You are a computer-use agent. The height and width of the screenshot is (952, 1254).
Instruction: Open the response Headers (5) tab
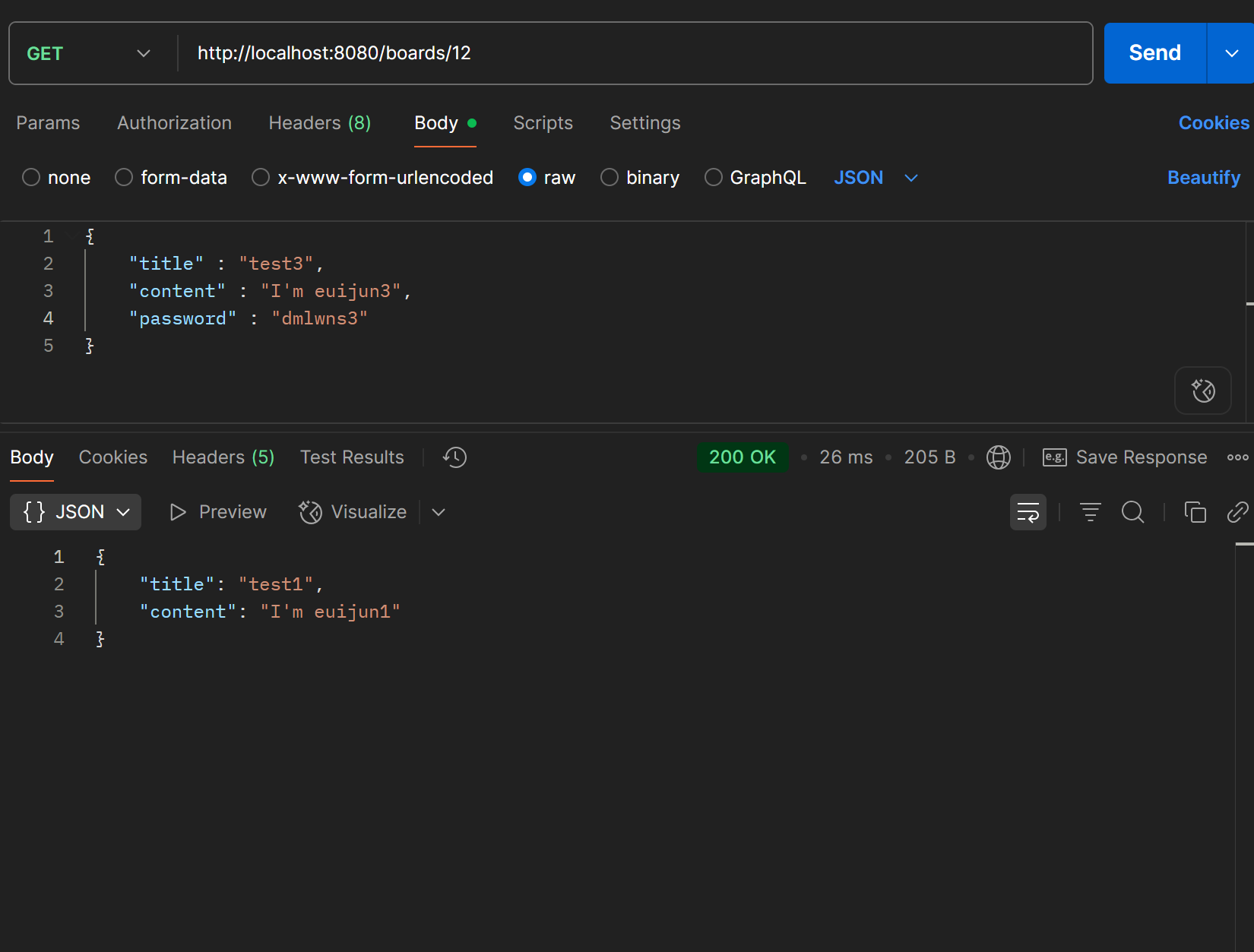[223, 457]
